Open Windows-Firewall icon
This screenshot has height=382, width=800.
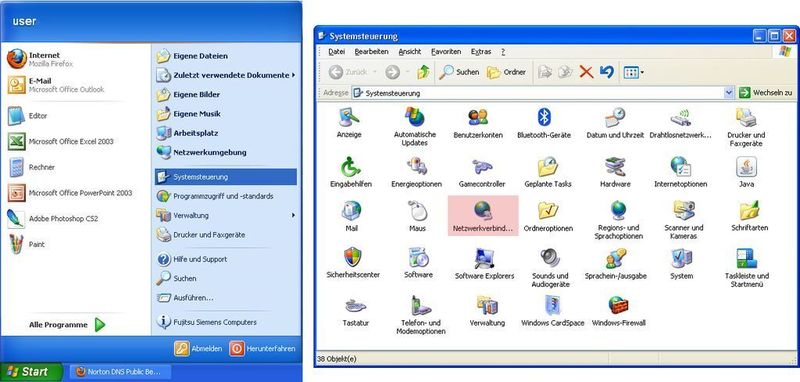(618, 311)
